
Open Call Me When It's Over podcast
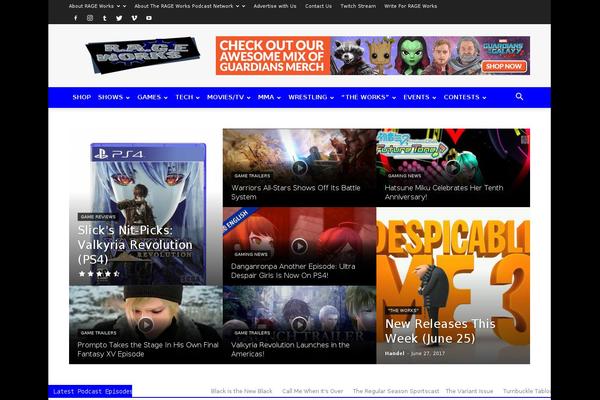(x=313, y=391)
